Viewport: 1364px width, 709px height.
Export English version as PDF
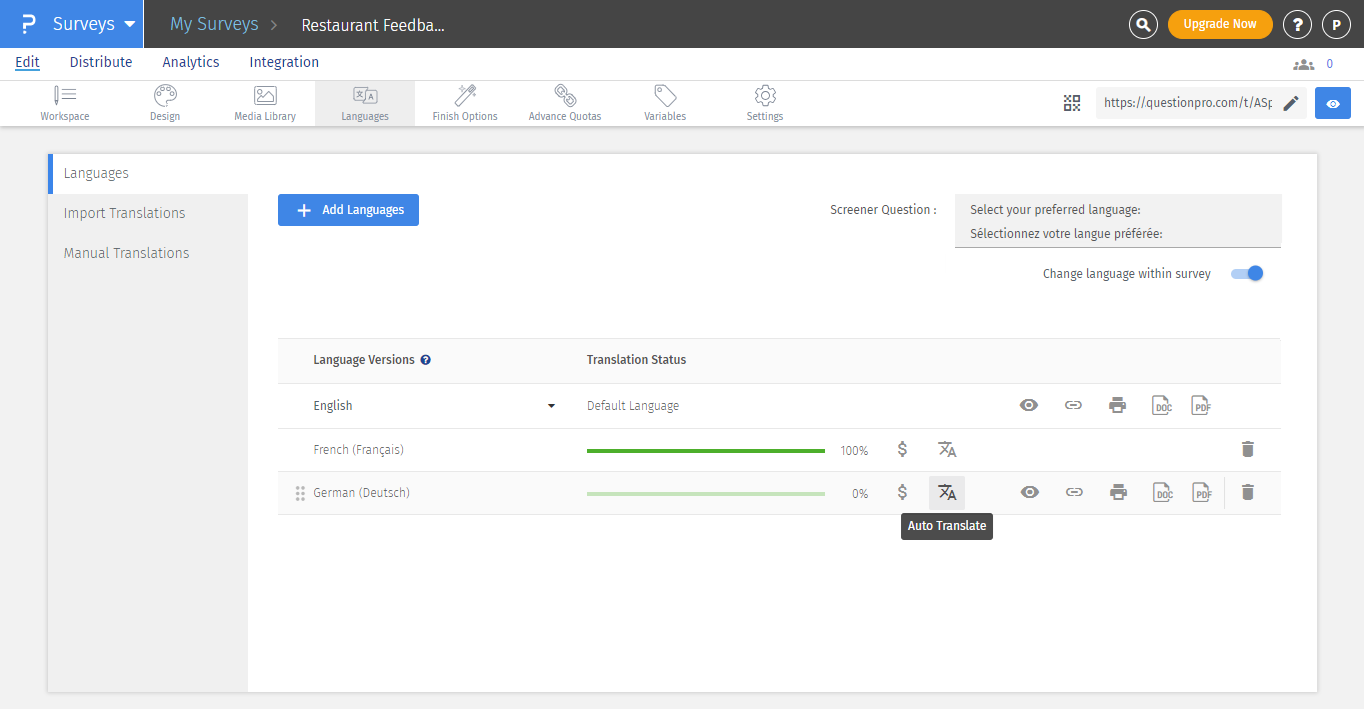(x=1201, y=406)
